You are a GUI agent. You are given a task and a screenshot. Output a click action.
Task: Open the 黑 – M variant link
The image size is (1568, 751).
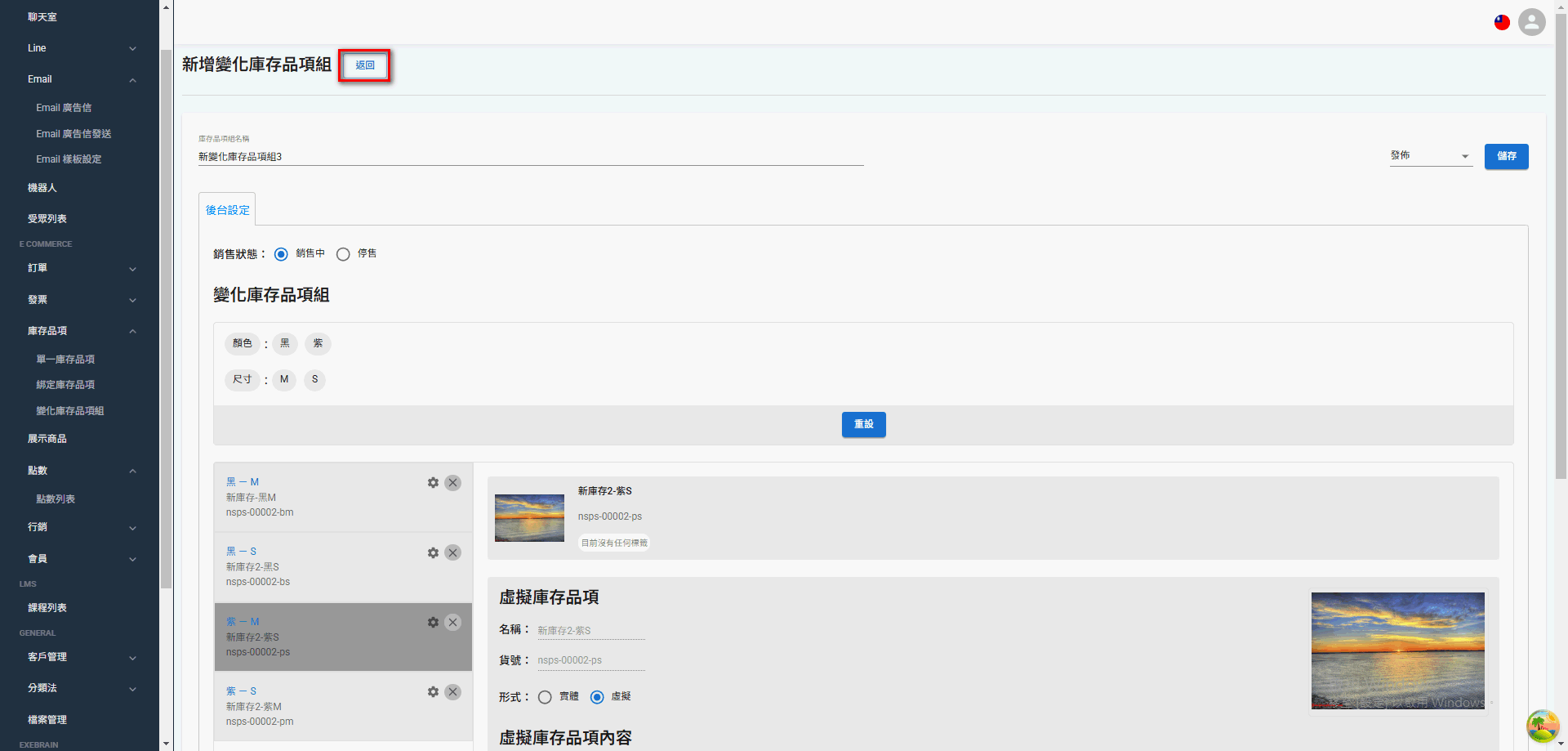243,482
